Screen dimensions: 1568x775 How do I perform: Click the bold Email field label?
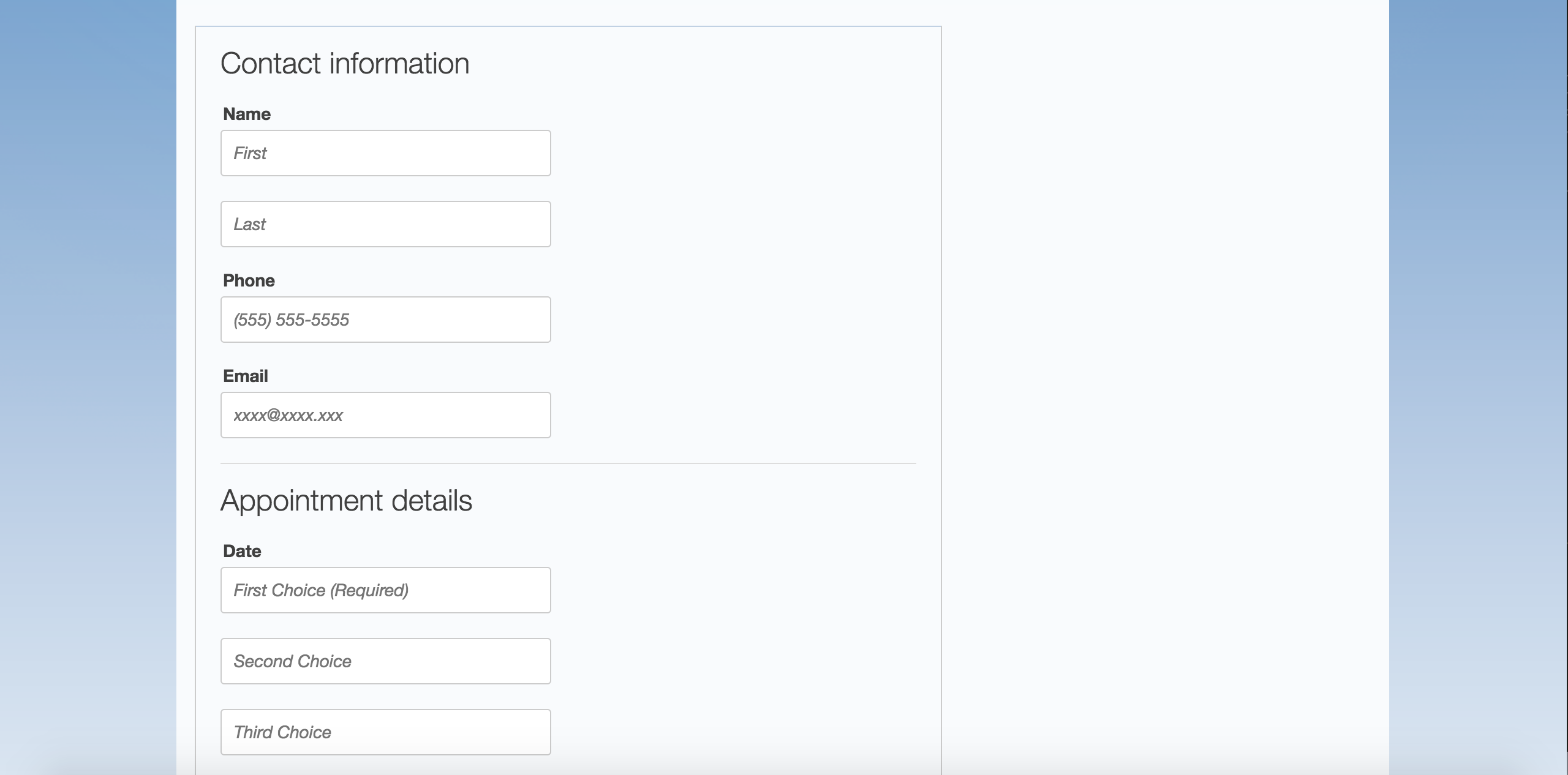246,376
